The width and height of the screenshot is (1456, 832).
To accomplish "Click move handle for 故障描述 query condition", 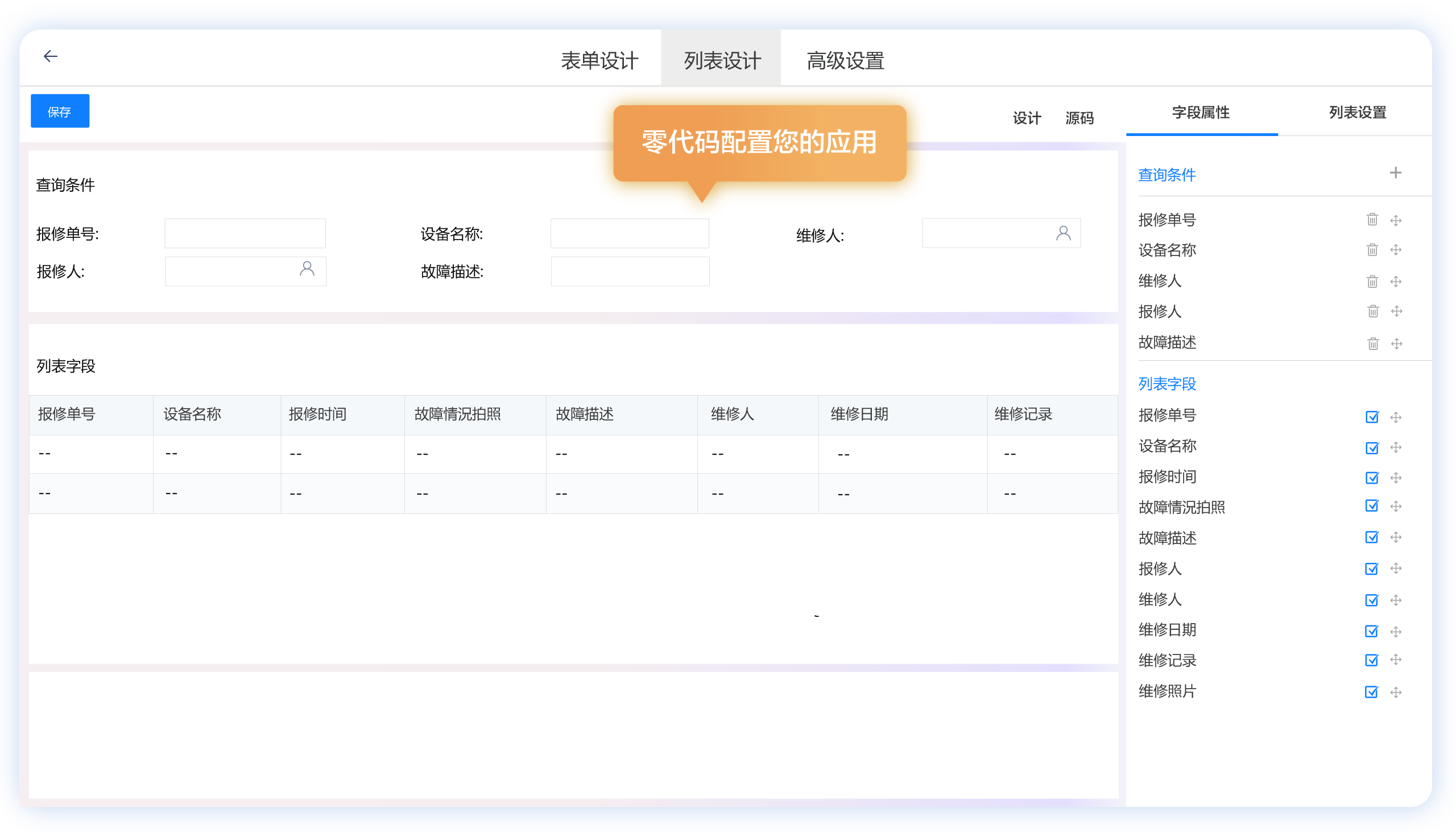I will tap(1396, 343).
